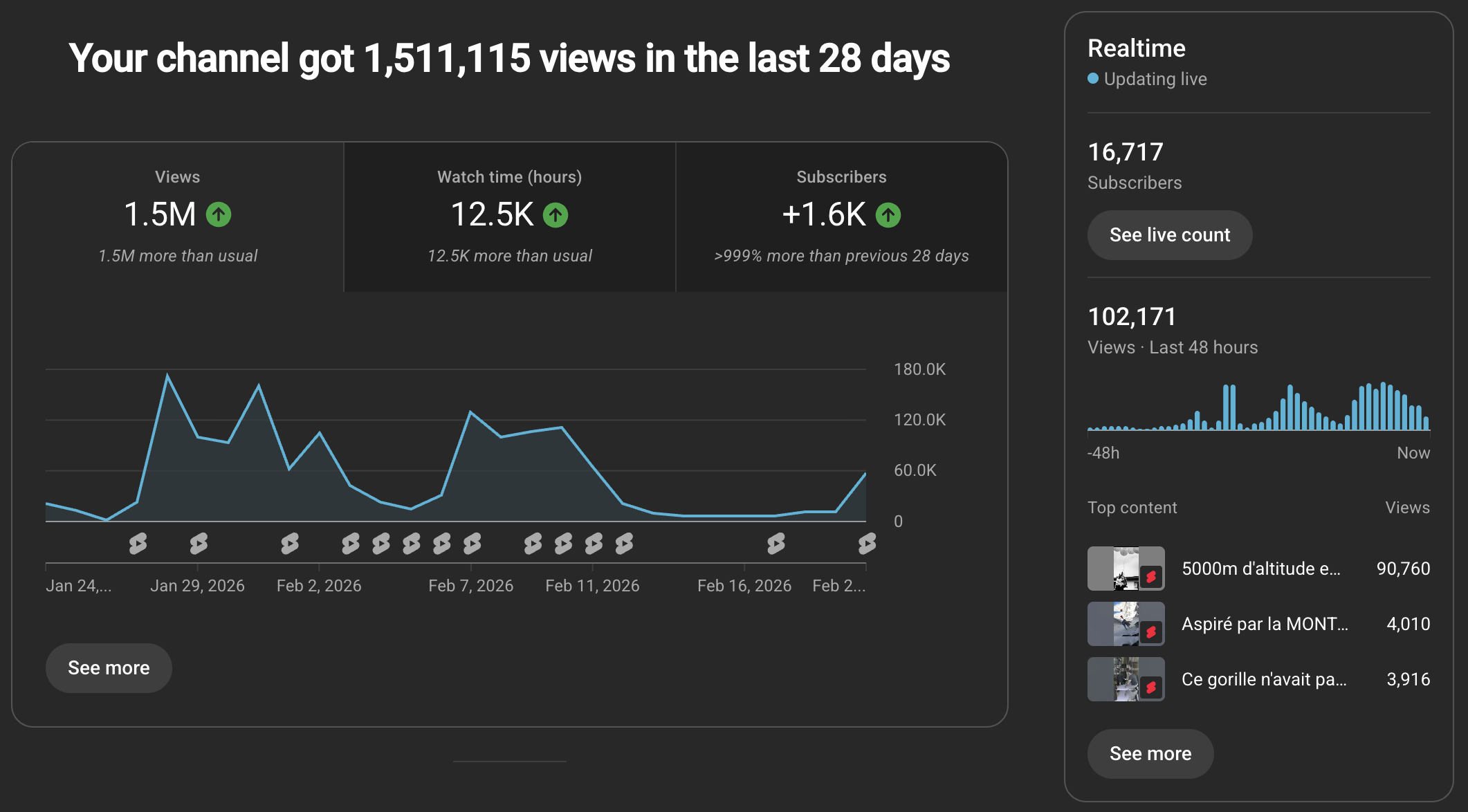This screenshot has width=1468, height=812.
Task: Click the Shorts badge on the gorille video thumbnail
Action: pyautogui.click(x=1151, y=688)
